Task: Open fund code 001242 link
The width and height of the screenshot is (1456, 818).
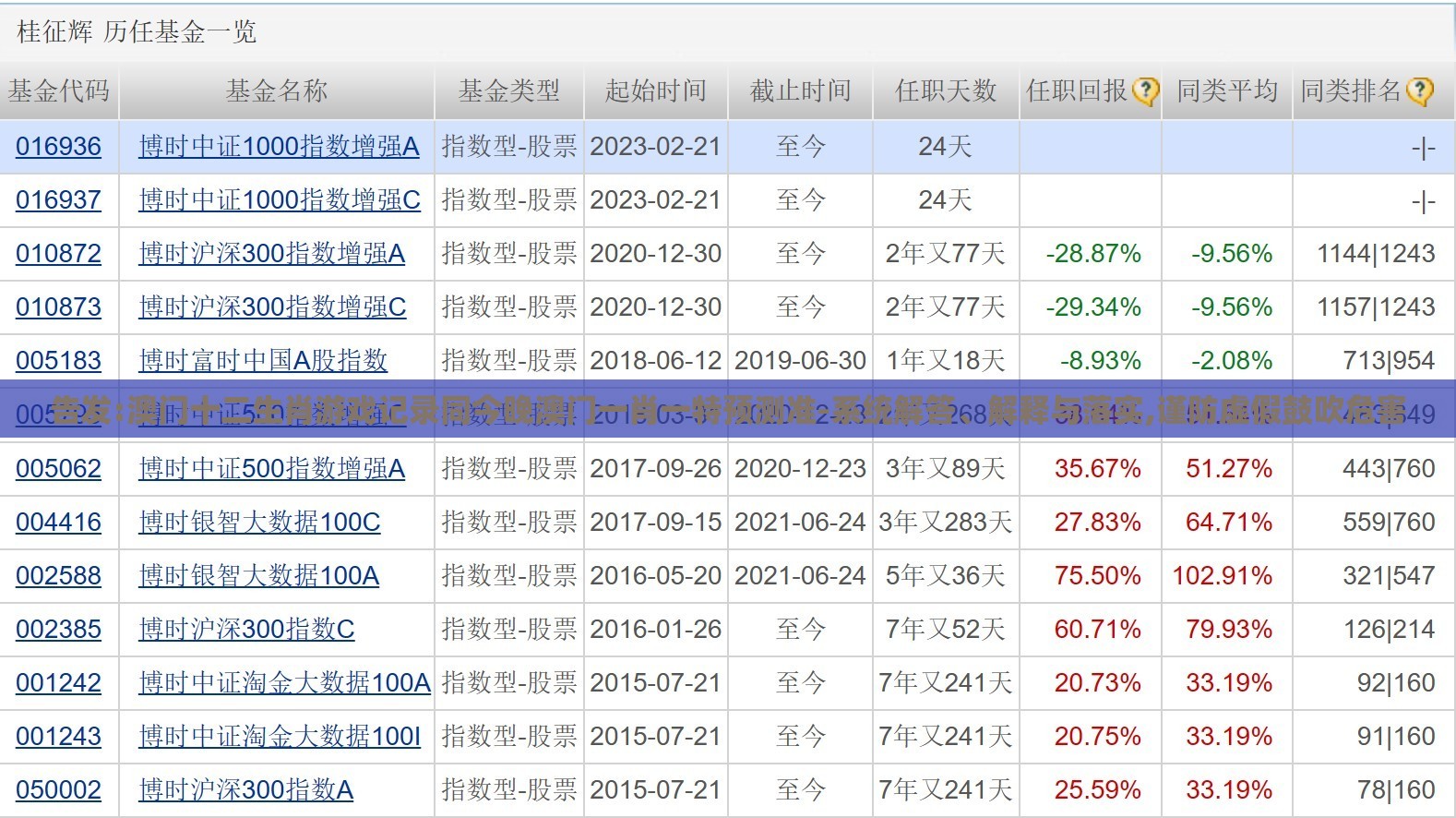Action: click(x=58, y=683)
